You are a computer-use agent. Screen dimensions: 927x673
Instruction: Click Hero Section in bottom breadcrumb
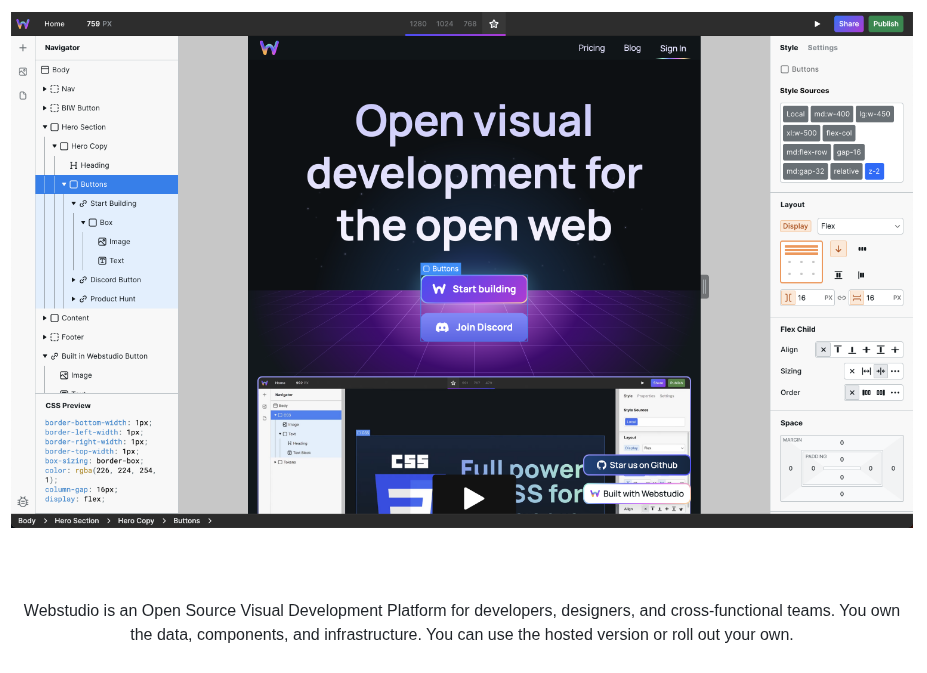[77, 521]
